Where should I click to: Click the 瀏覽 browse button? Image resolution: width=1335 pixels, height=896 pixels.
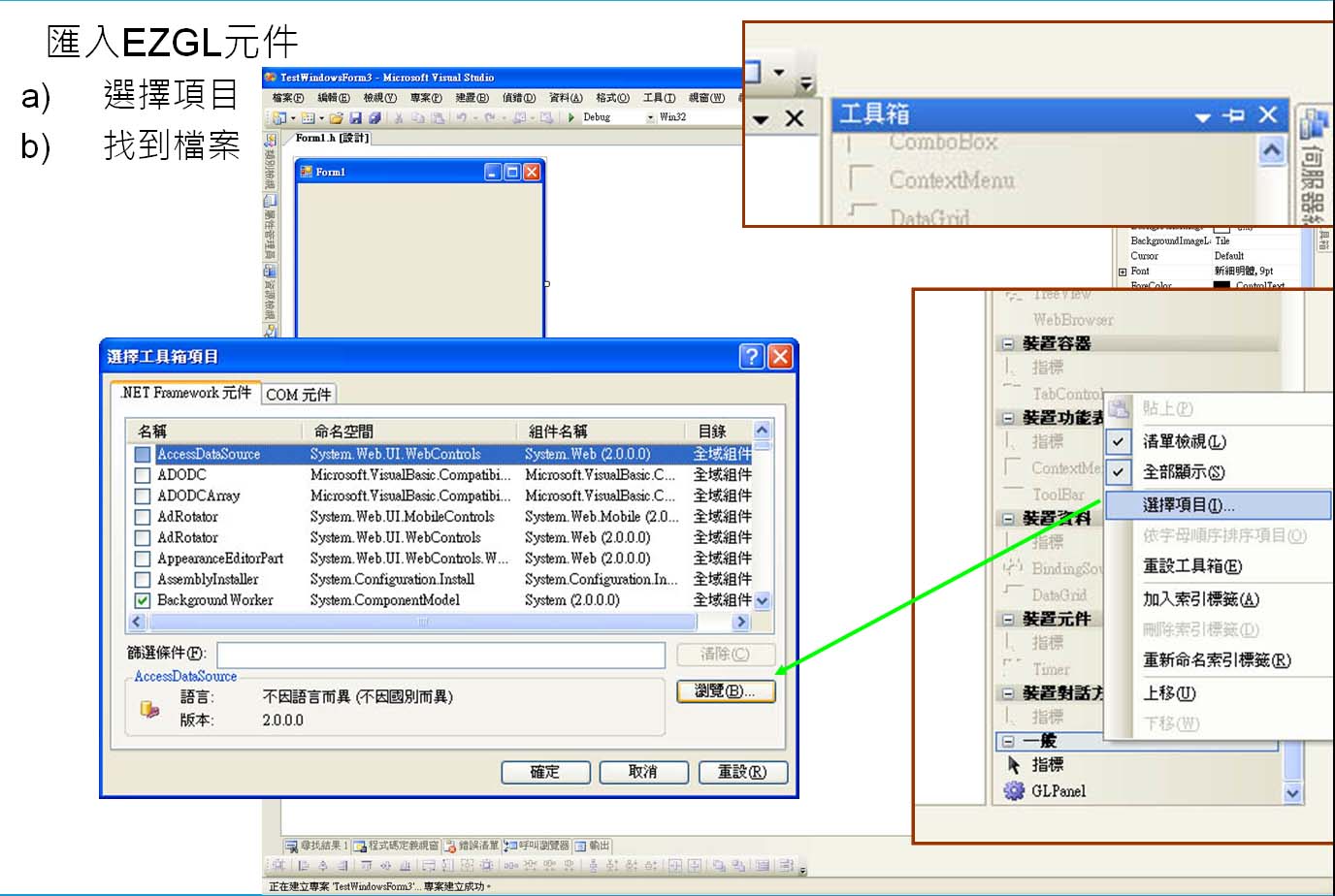pos(725,691)
